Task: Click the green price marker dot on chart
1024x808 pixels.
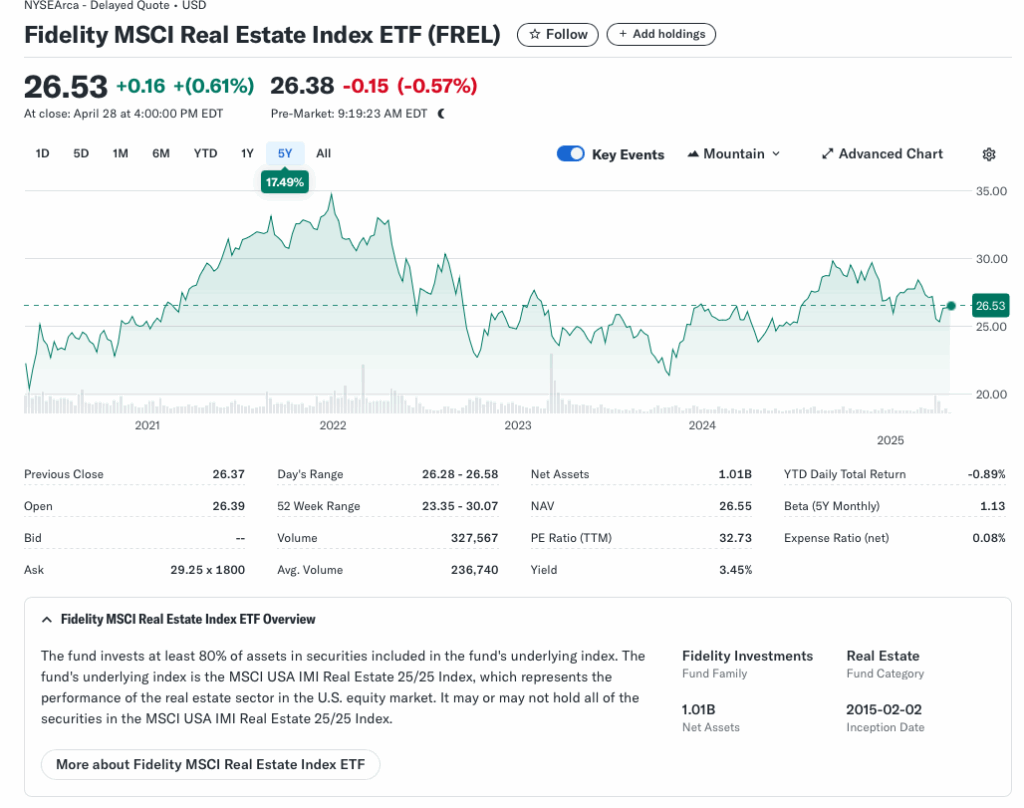Action: (x=951, y=306)
